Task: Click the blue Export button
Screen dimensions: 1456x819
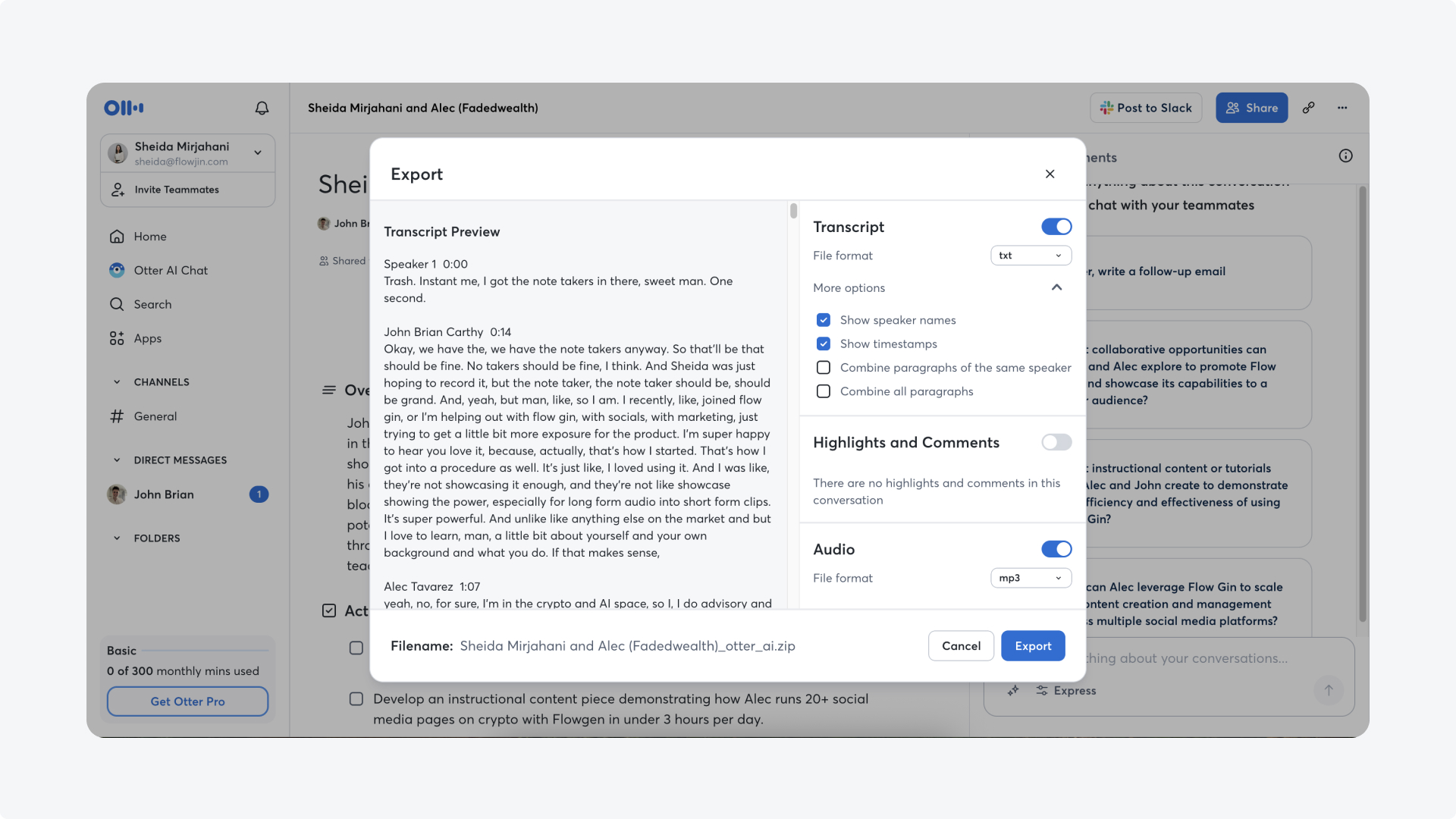Action: pyautogui.click(x=1033, y=646)
